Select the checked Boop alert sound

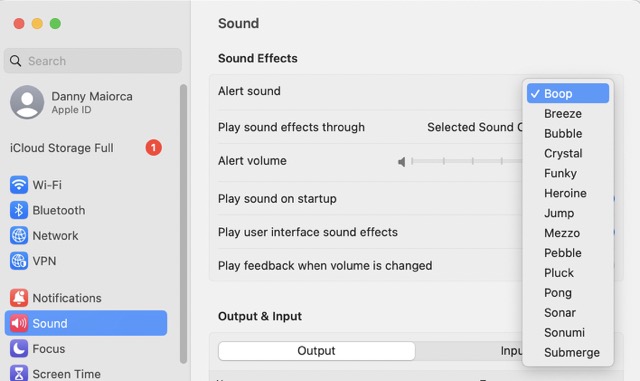point(568,94)
